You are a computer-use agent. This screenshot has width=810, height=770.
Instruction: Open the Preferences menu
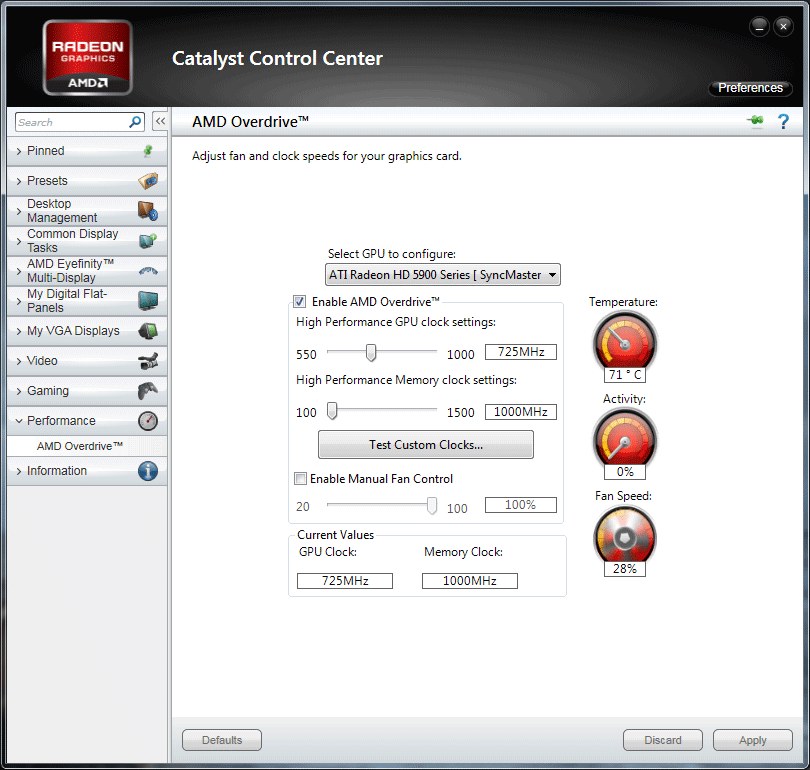pyautogui.click(x=750, y=88)
